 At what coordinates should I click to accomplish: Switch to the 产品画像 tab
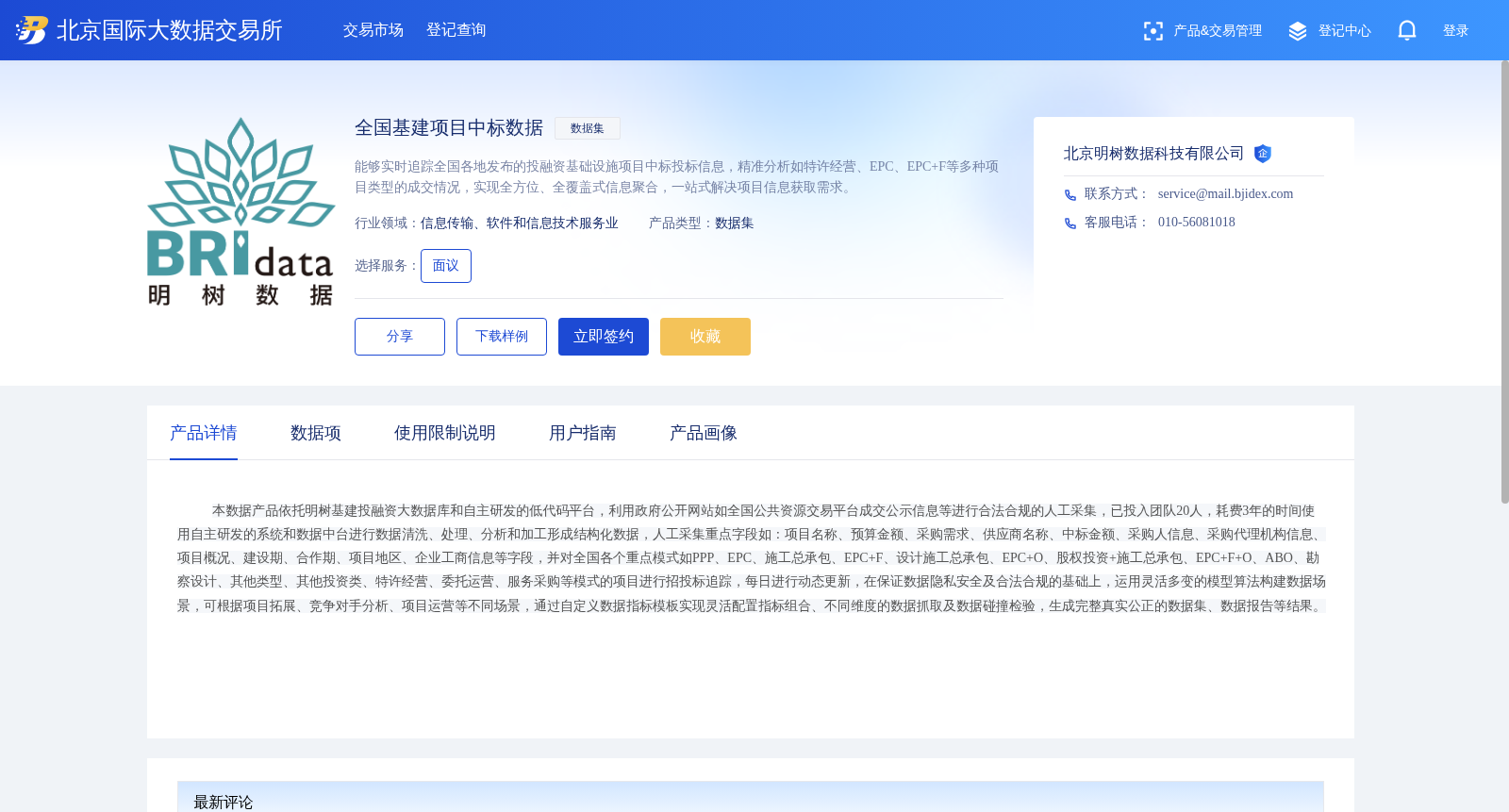click(704, 433)
